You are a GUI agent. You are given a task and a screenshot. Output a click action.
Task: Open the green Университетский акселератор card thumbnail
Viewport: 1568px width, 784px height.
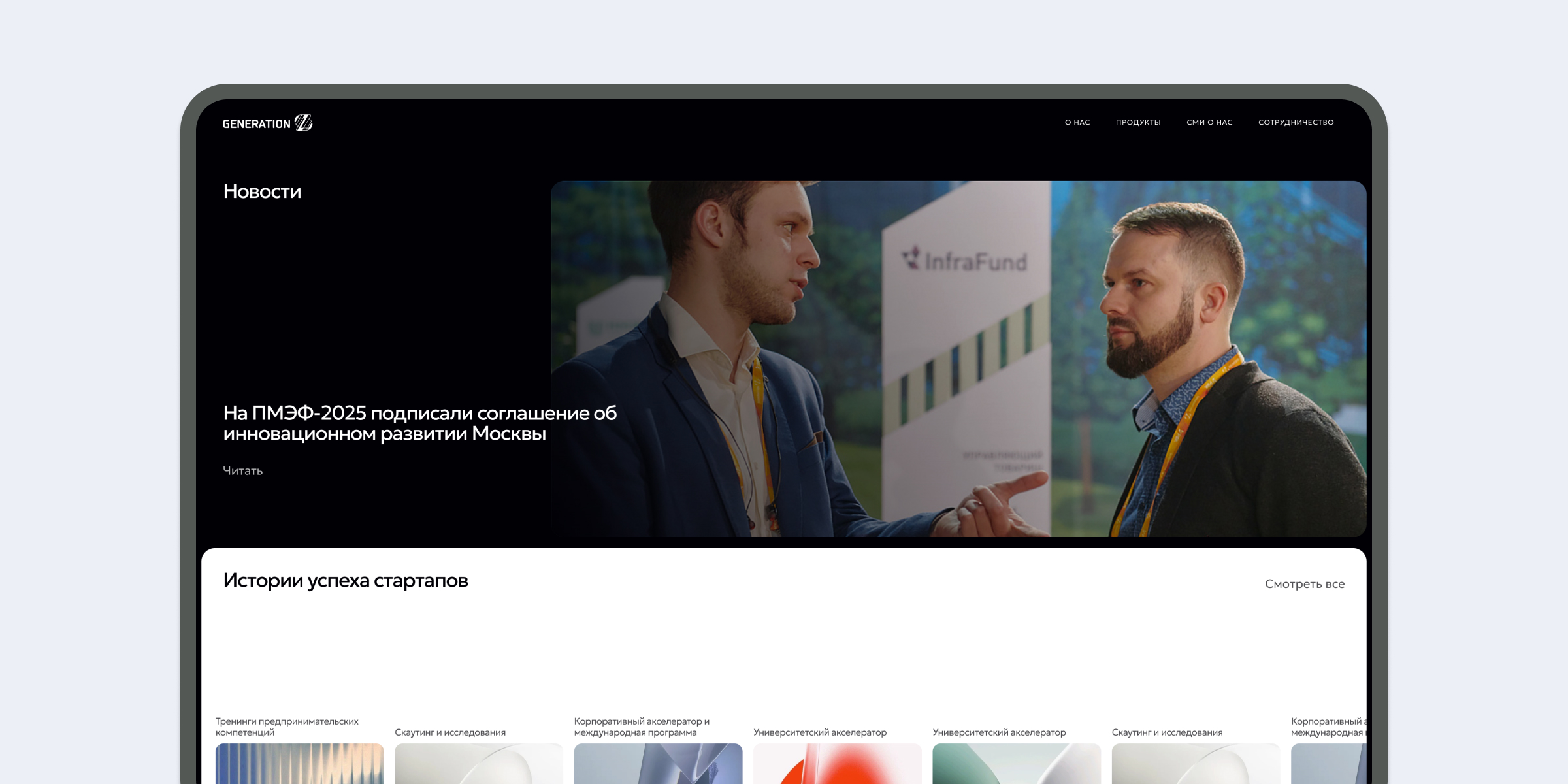pyautogui.click(x=1017, y=764)
